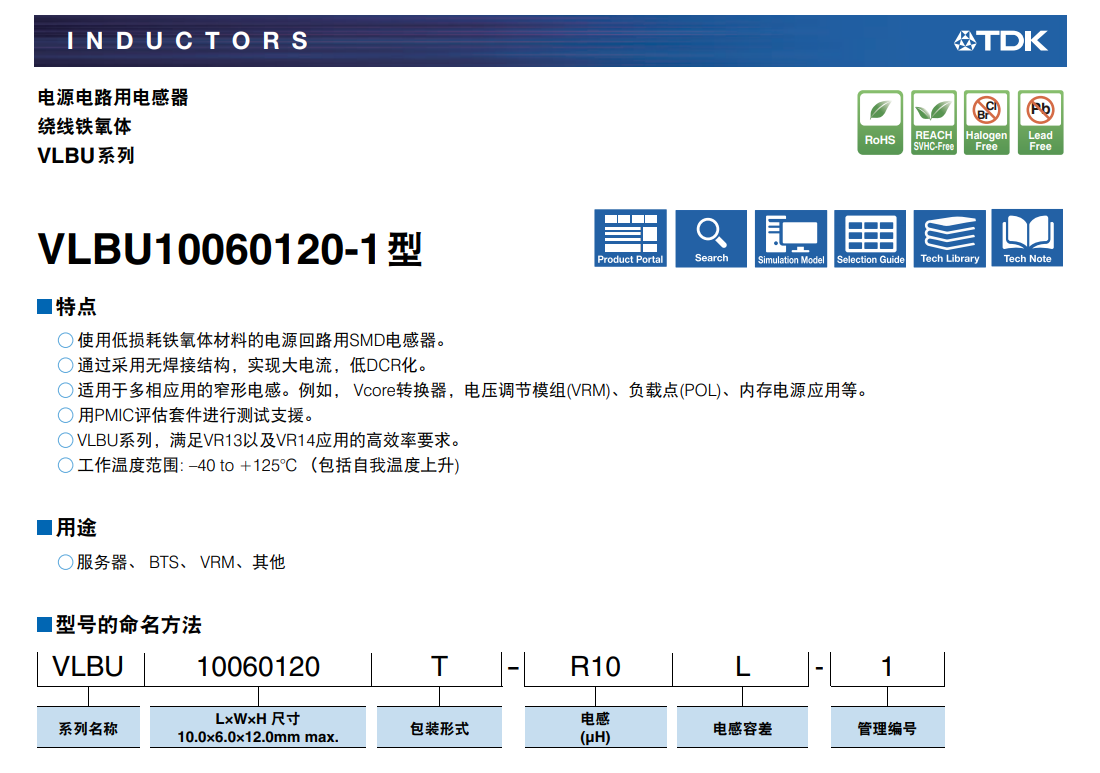Click the VLBU系列 subtitle line
The width and height of the screenshot is (1100, 773).
[x=86, y=155]
